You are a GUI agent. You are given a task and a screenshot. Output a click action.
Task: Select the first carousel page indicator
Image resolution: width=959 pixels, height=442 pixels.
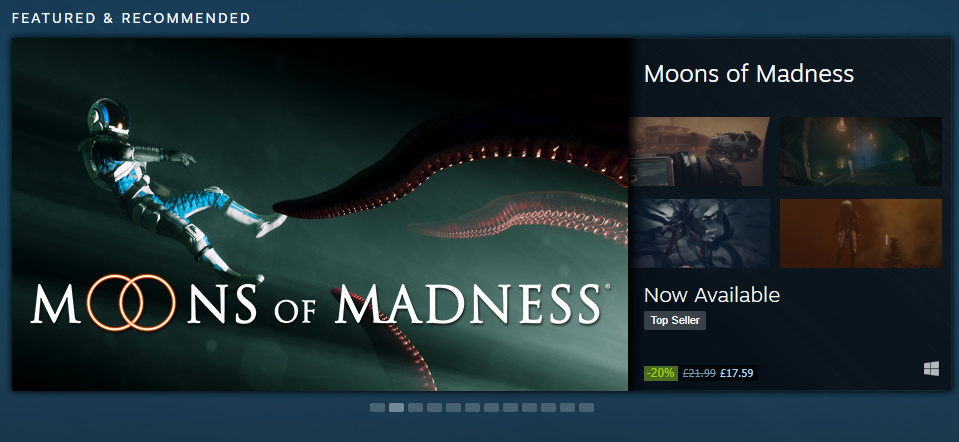[377, 407]
